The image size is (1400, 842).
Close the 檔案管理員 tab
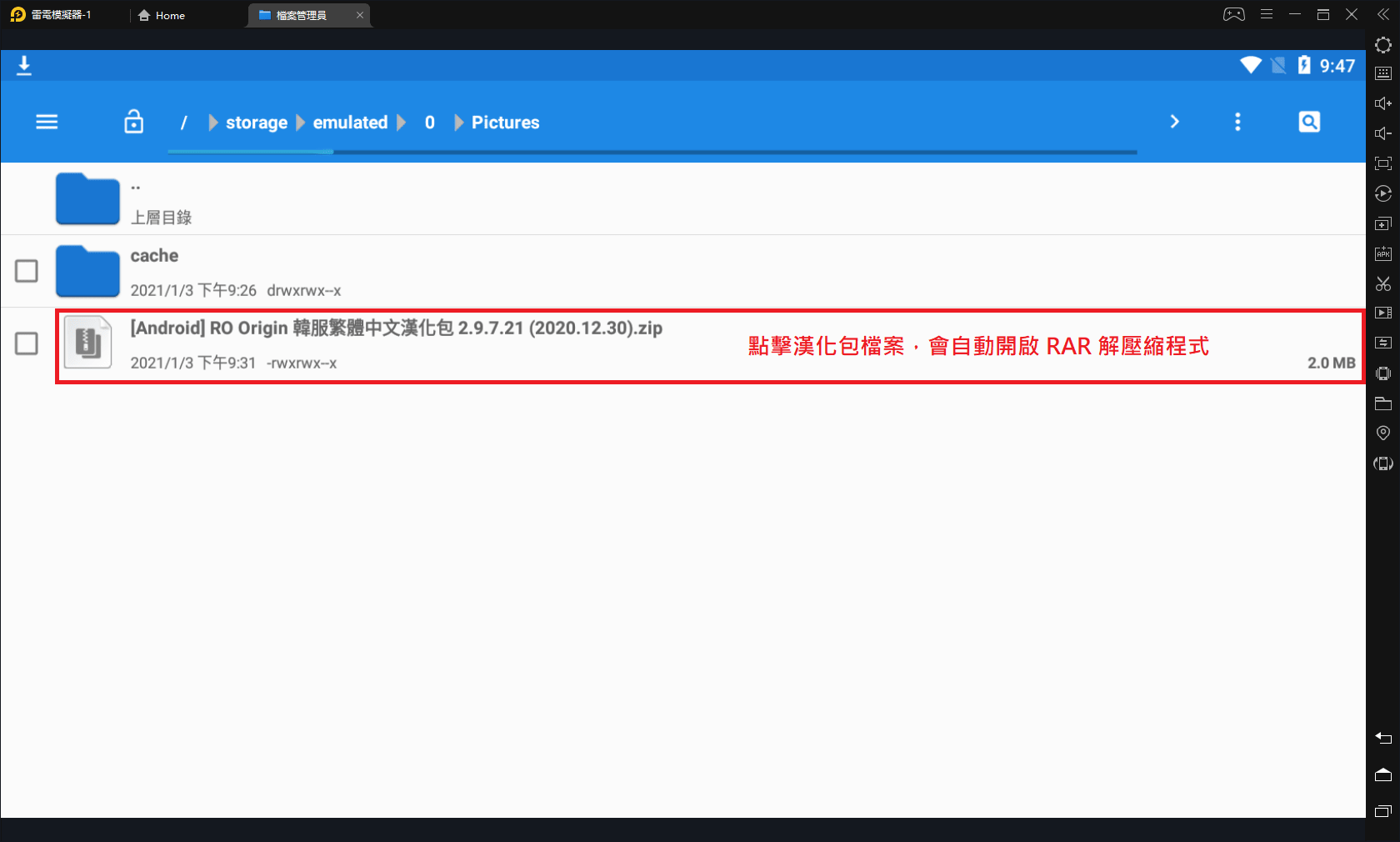tap(360, 15)
